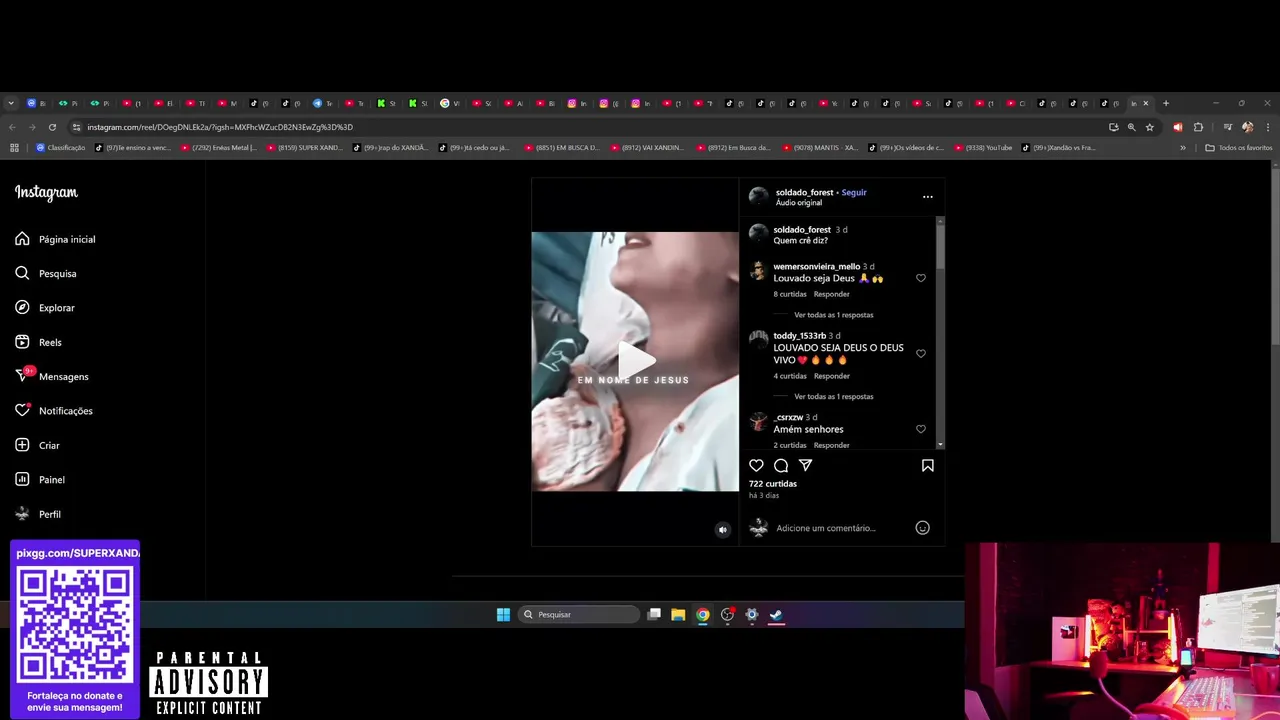Reply to toddy_1533rb's comment
Screen dimensions: 1280x720
click(832, 376)
